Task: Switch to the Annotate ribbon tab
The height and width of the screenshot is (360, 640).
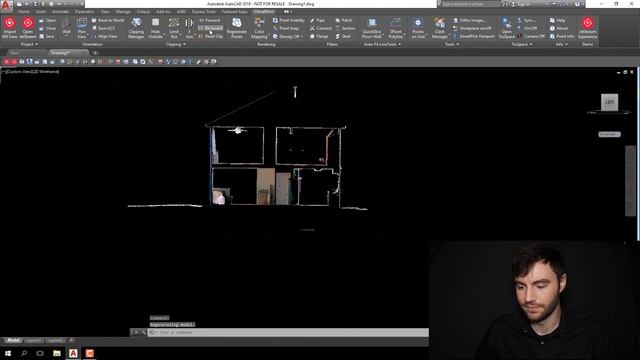Action: coord(60,12)
